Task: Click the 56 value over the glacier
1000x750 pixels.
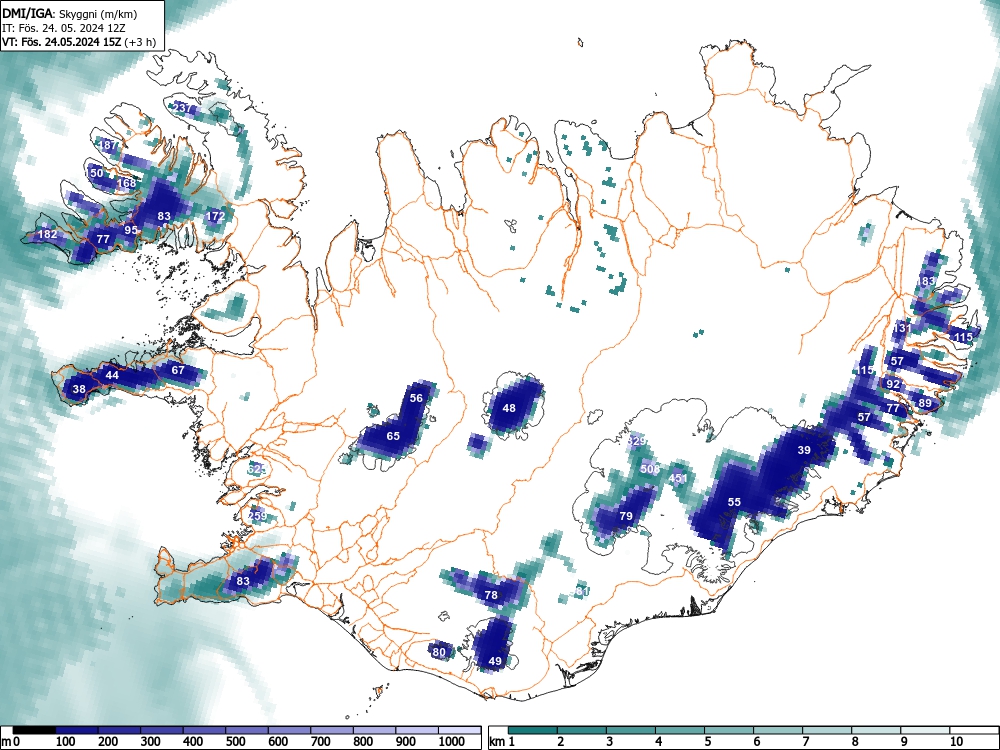Action: coord(416,398)
